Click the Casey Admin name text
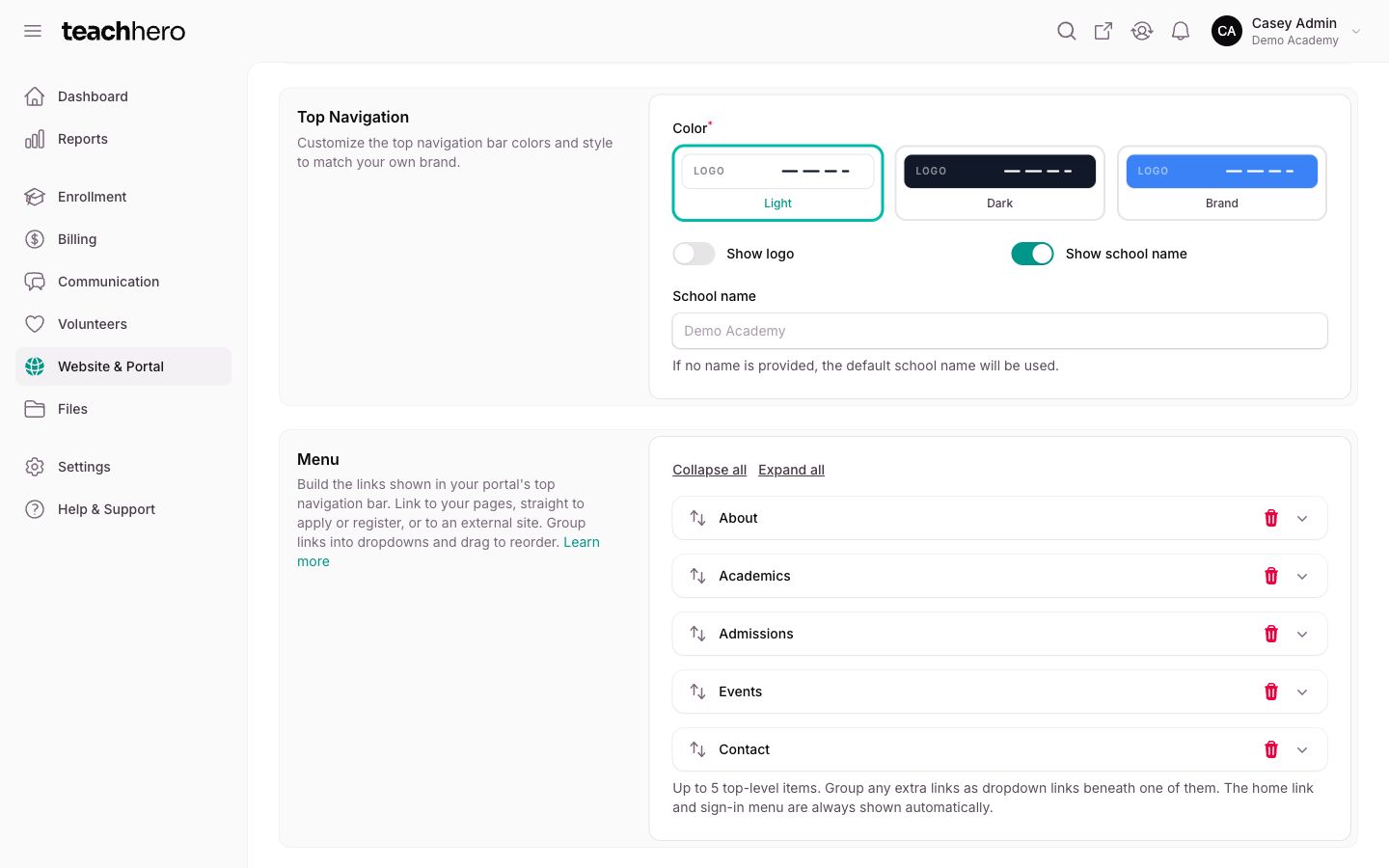 click(x=1294, y=23)
